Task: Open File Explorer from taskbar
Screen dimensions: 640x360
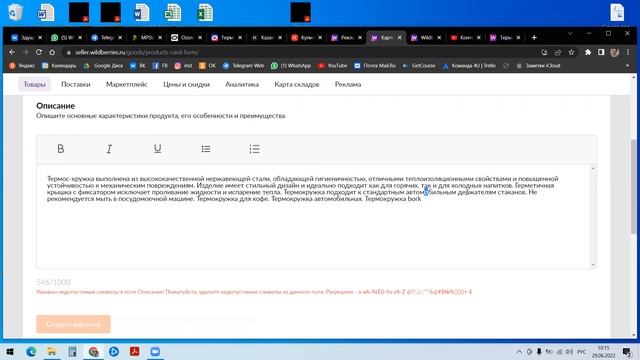Action: point(52,351)
